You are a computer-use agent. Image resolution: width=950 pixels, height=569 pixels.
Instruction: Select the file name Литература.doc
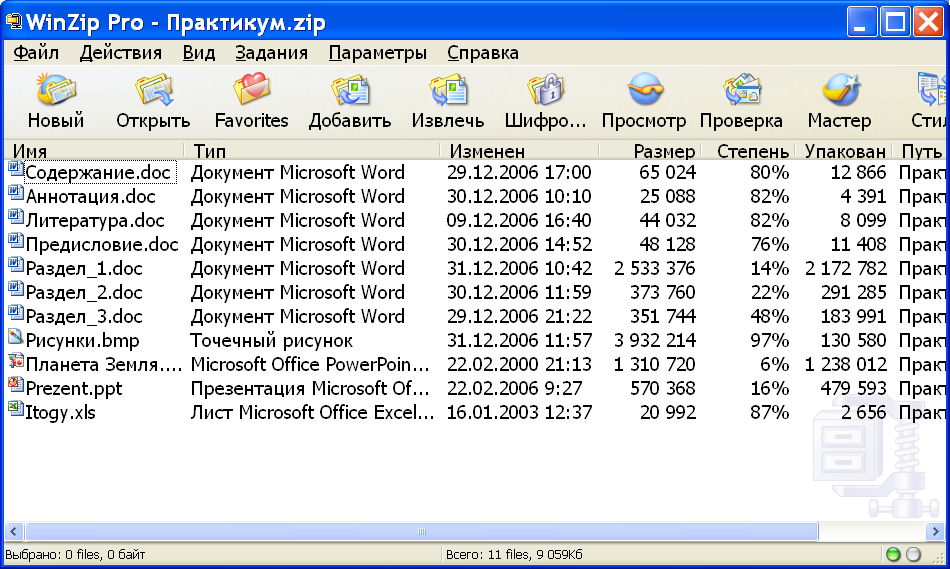95,221
